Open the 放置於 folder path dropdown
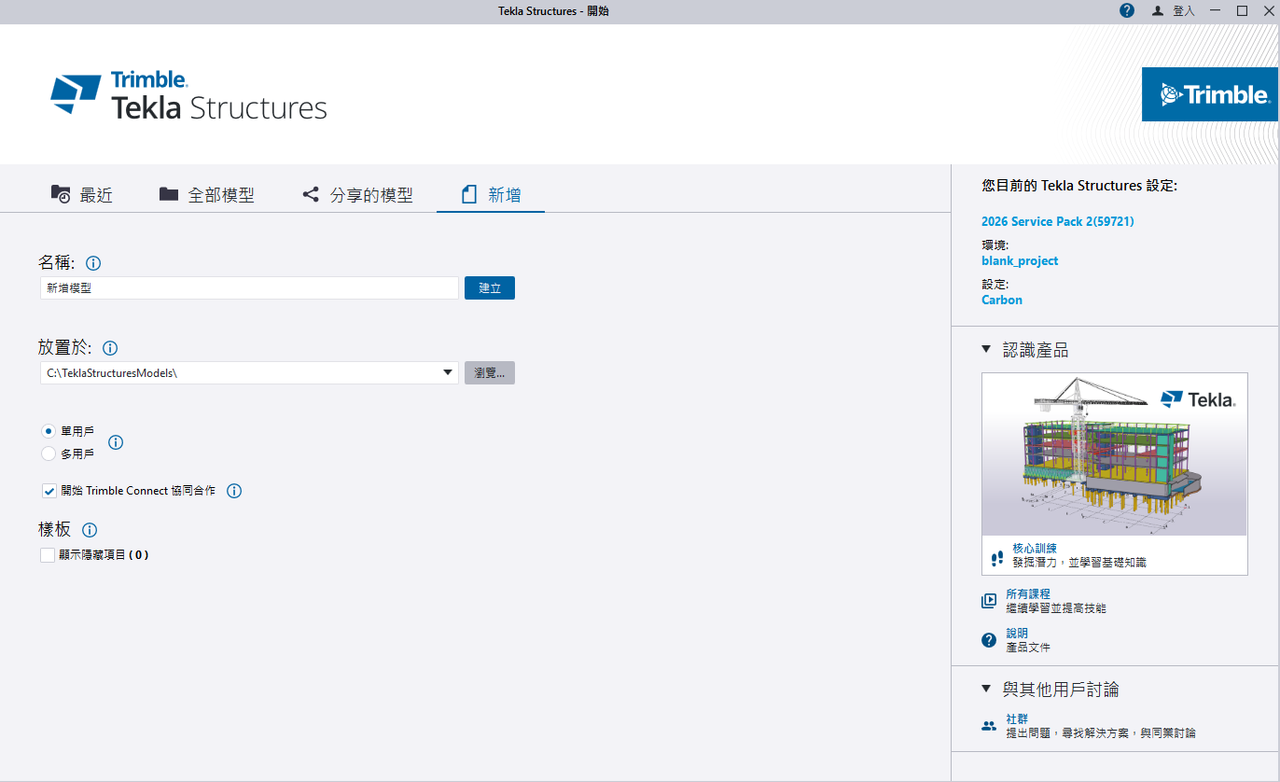Viewport: 1280px width, 782px height. (448, 373)
